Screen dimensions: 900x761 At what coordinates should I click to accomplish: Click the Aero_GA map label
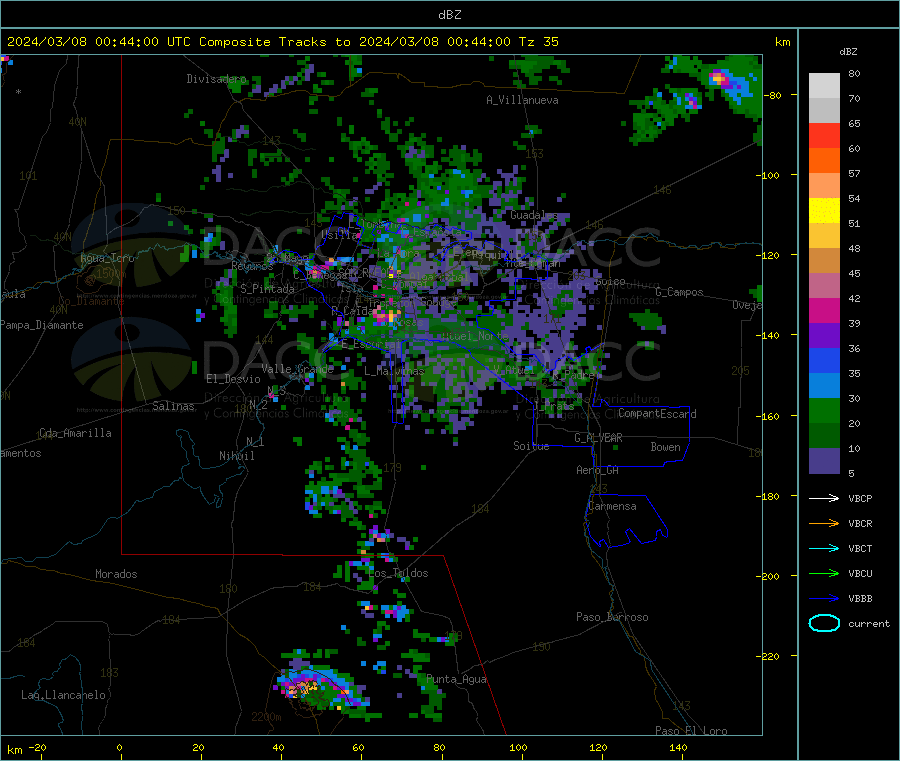tap(598, 470)
